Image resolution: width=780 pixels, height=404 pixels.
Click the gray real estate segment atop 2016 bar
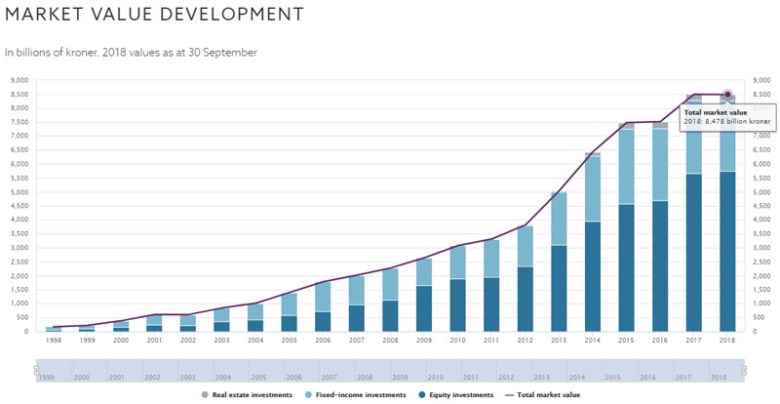click(x=660, y=125)
